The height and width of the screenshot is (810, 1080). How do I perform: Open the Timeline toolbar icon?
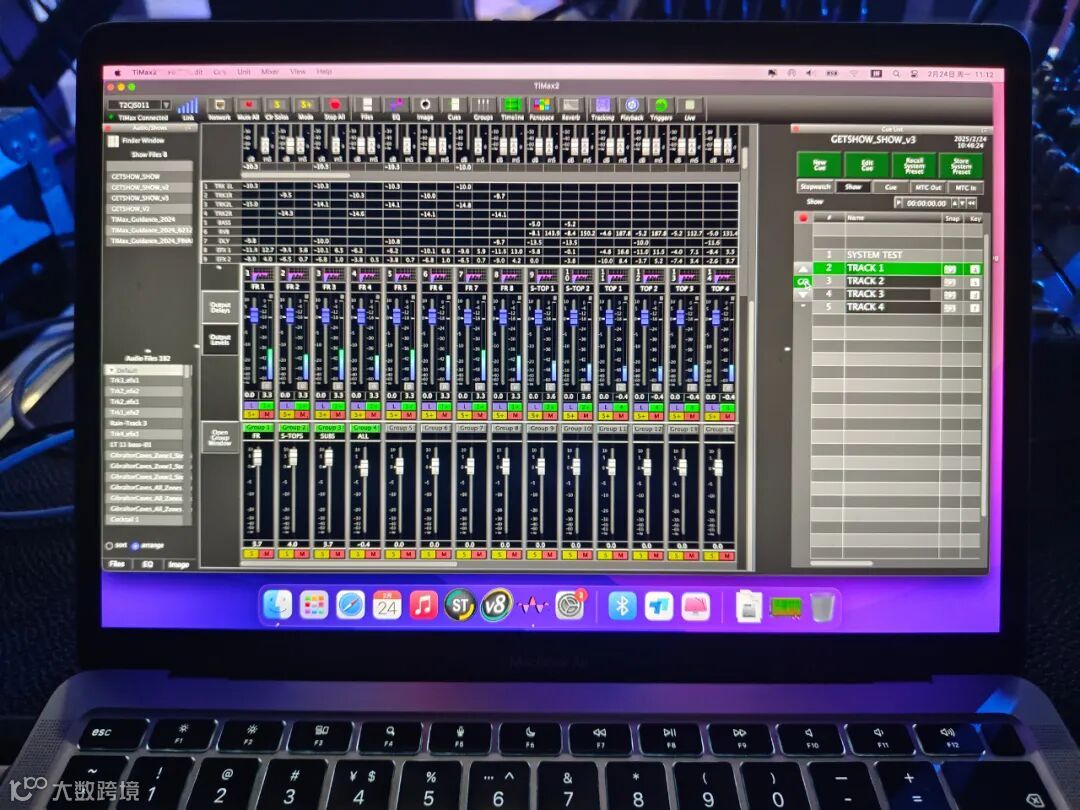coord(512,105)
